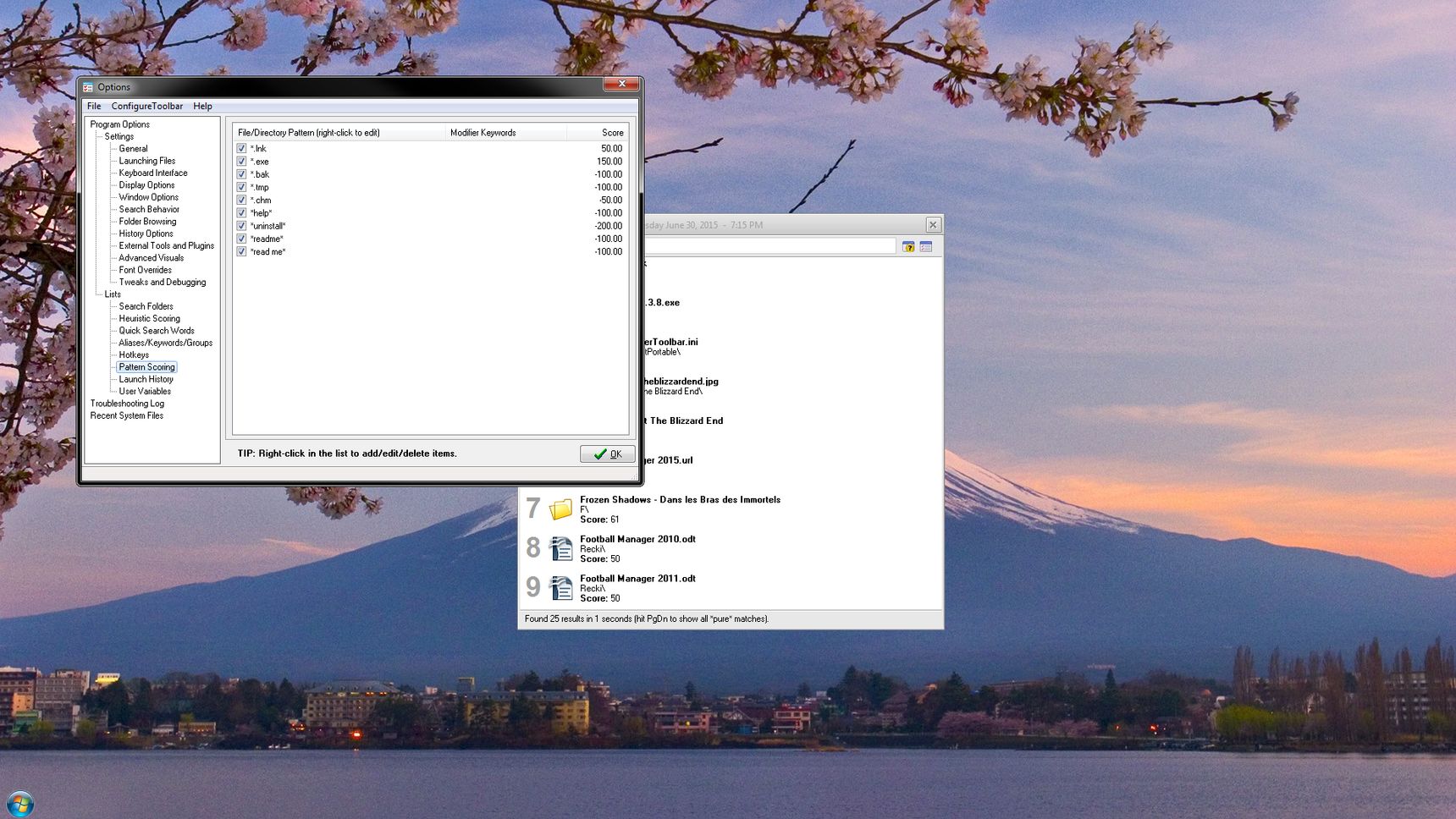1456x819 pixels.
Task: Select External Tools and Plugins
Action: [167, 246]
